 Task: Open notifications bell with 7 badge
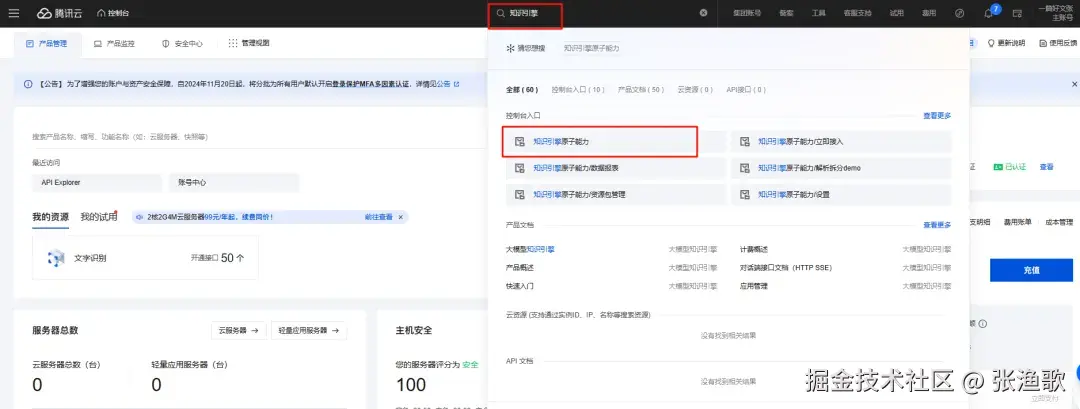click(989, 13)
